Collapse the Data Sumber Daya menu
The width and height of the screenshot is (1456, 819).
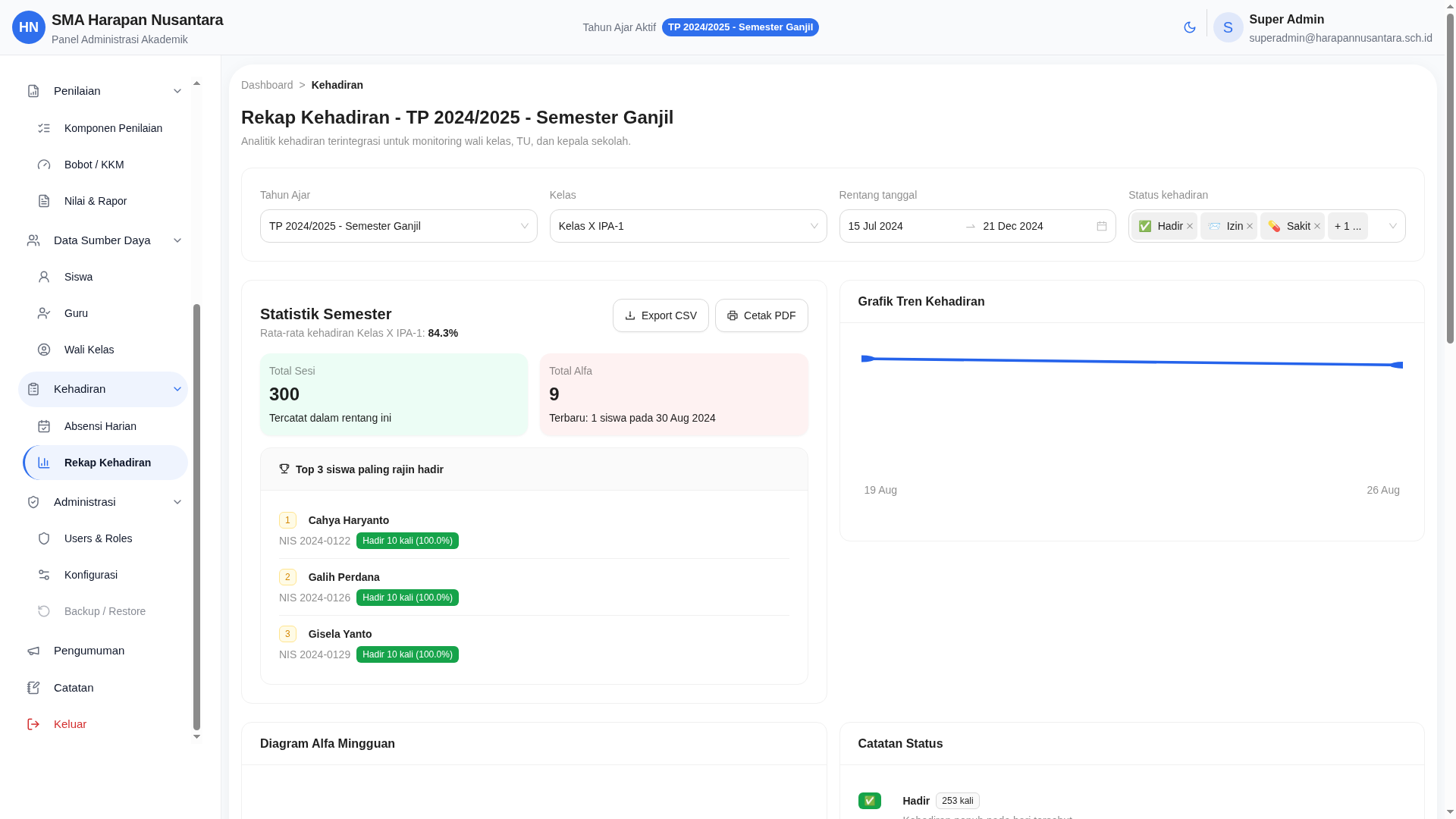tap(177, 240)
